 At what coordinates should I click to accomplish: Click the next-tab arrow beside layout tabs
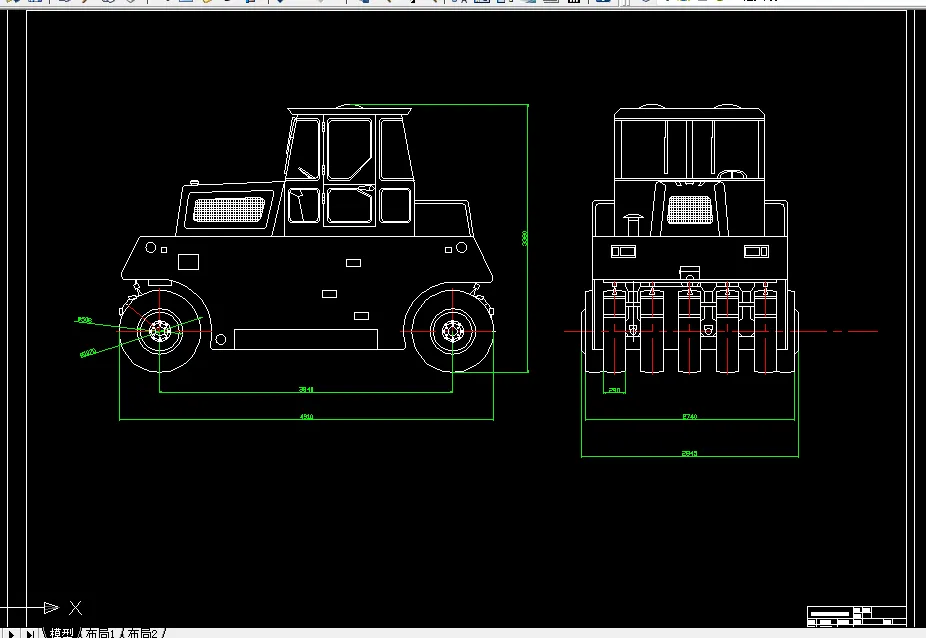(x=11, y=634)
